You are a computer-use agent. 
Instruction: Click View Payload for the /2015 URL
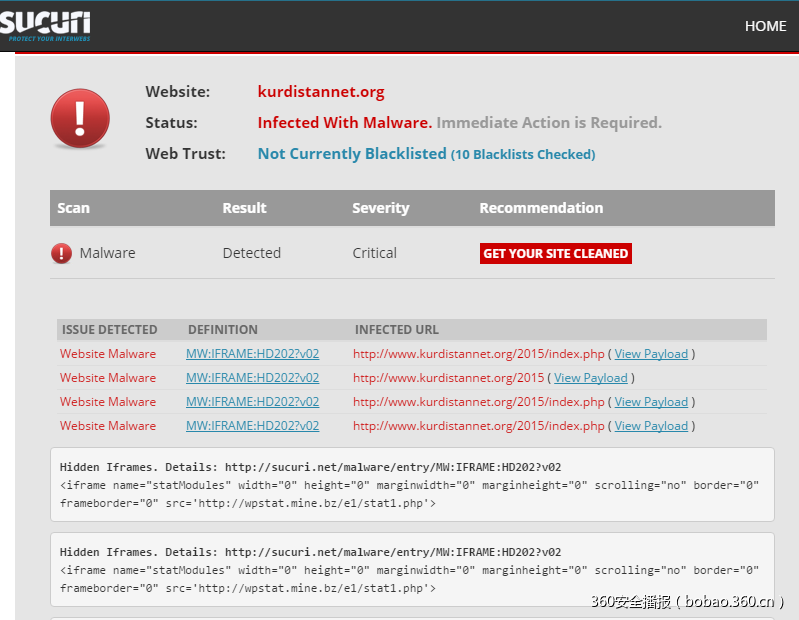[591, 378]
